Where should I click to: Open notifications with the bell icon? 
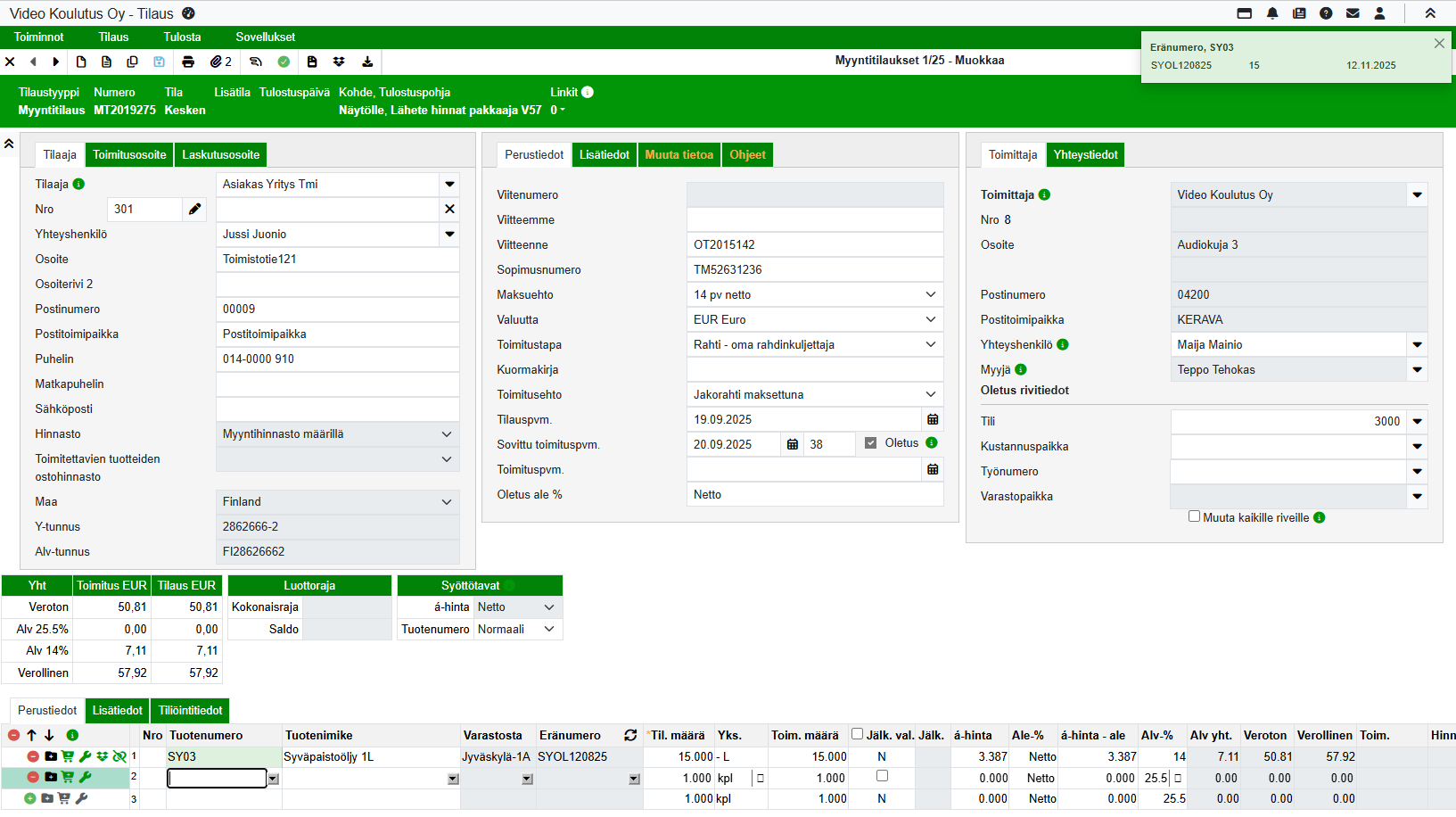point(1272,13)
